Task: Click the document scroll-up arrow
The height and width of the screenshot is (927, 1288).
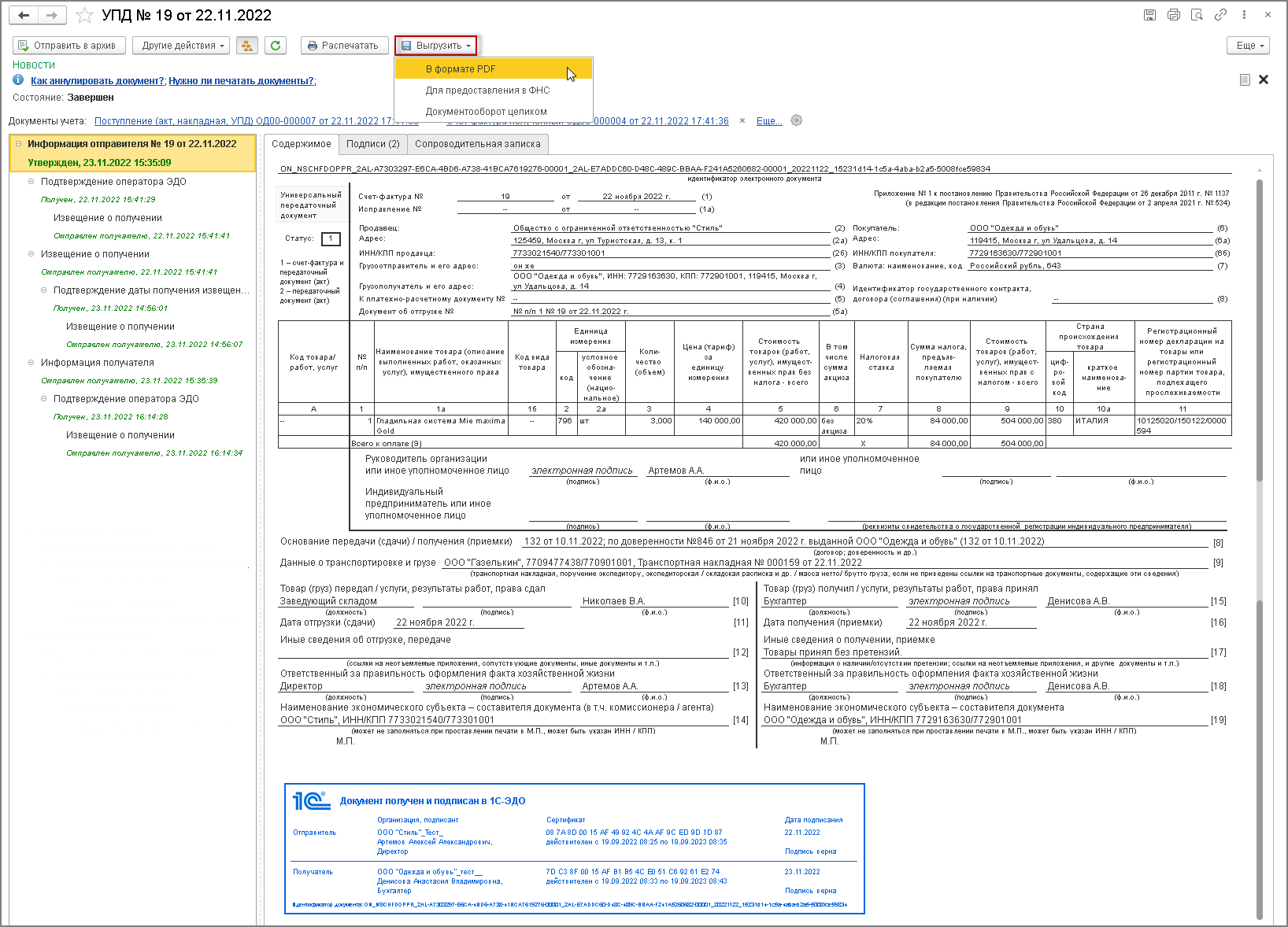Action: point(1259,170)
